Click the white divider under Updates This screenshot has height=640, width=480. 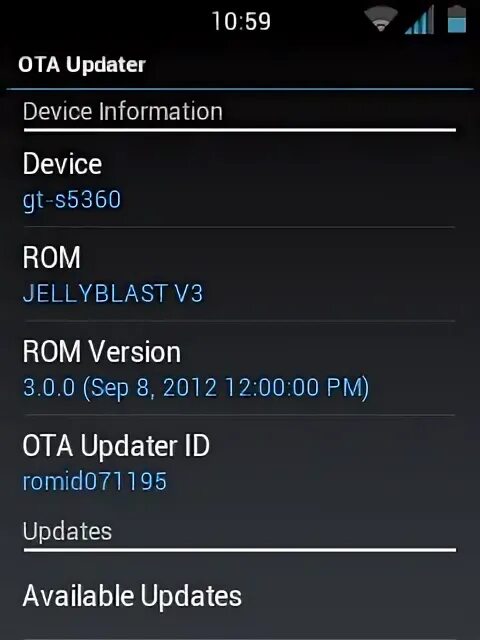240,550
